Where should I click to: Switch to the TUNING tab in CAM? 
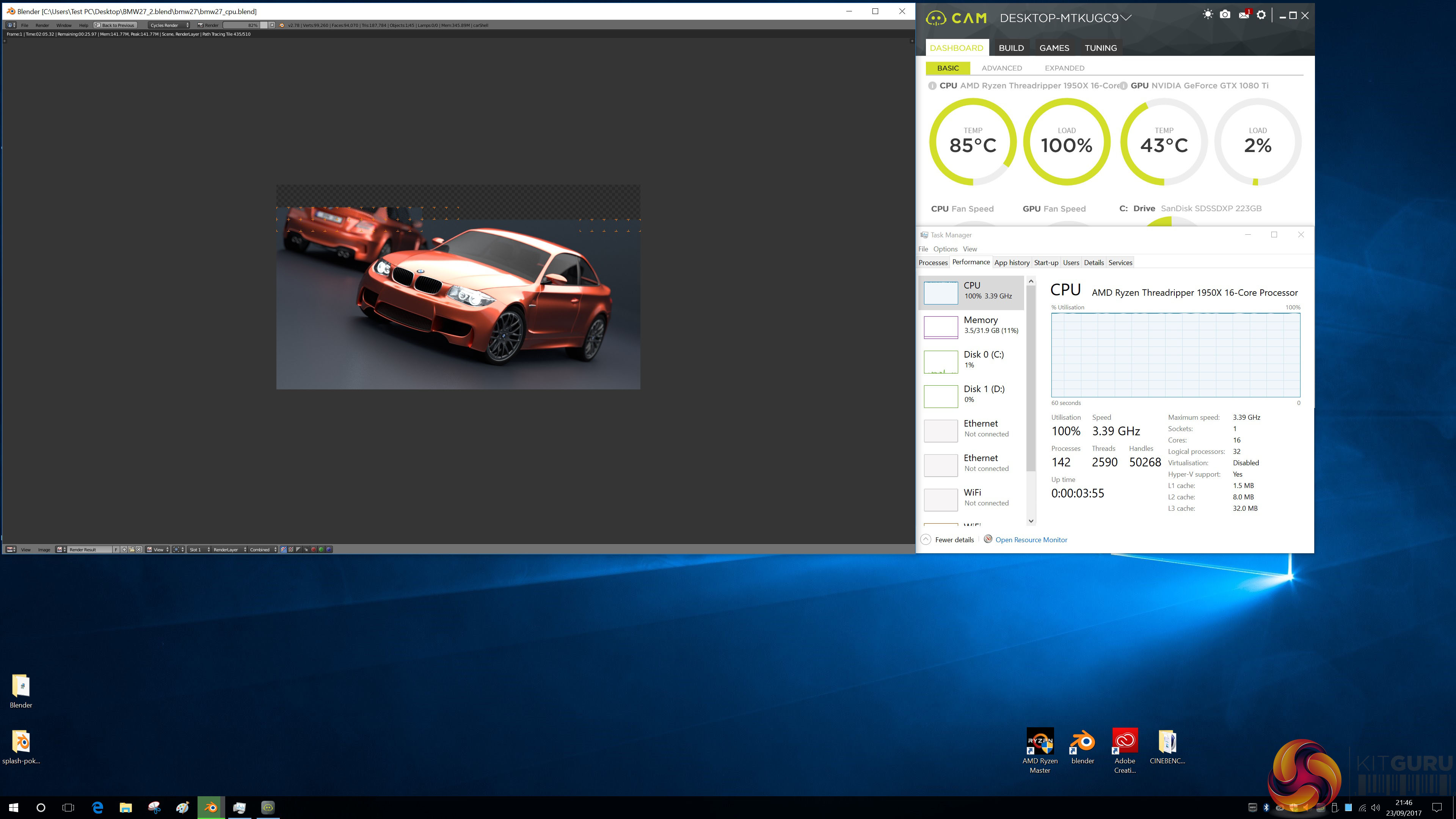tap(1100, 48)
